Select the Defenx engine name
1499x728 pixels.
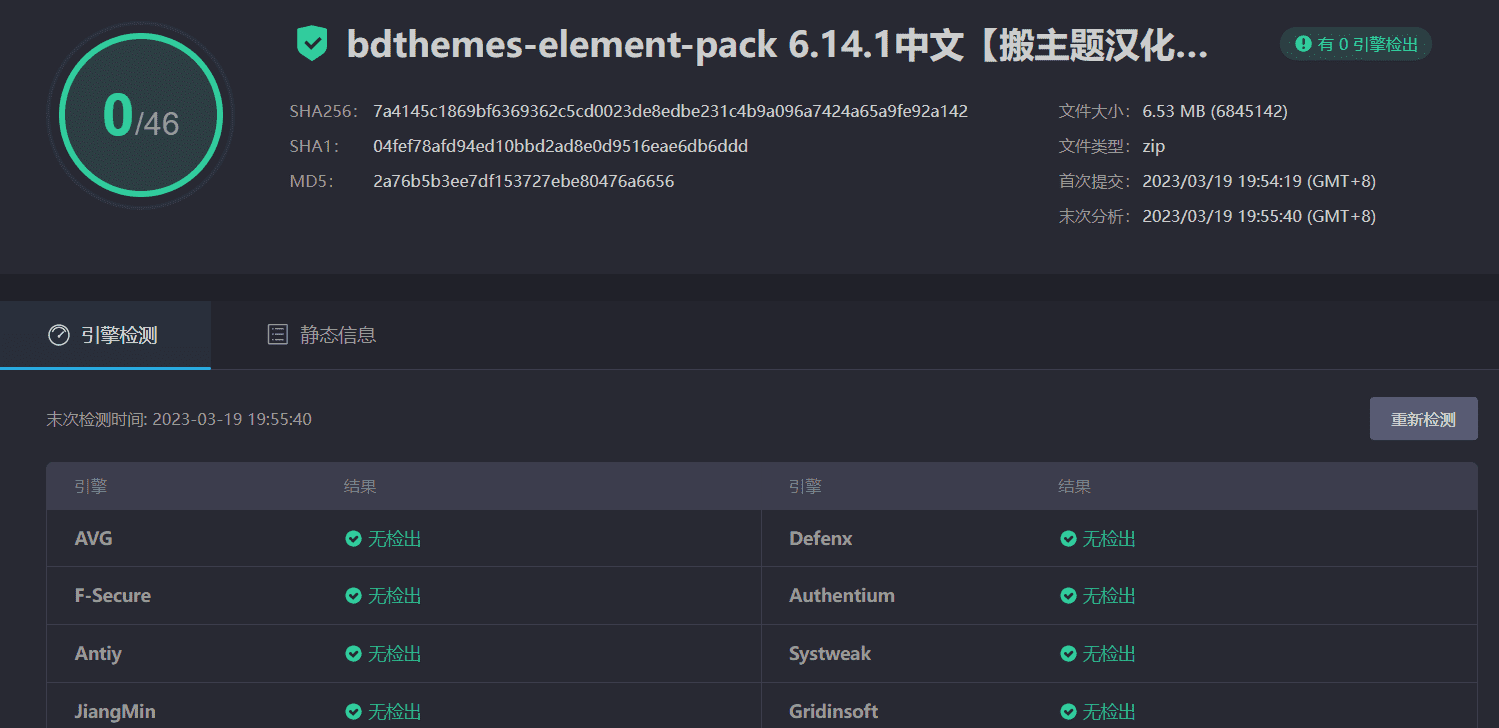pyautogui.click(x=821, y=539)
